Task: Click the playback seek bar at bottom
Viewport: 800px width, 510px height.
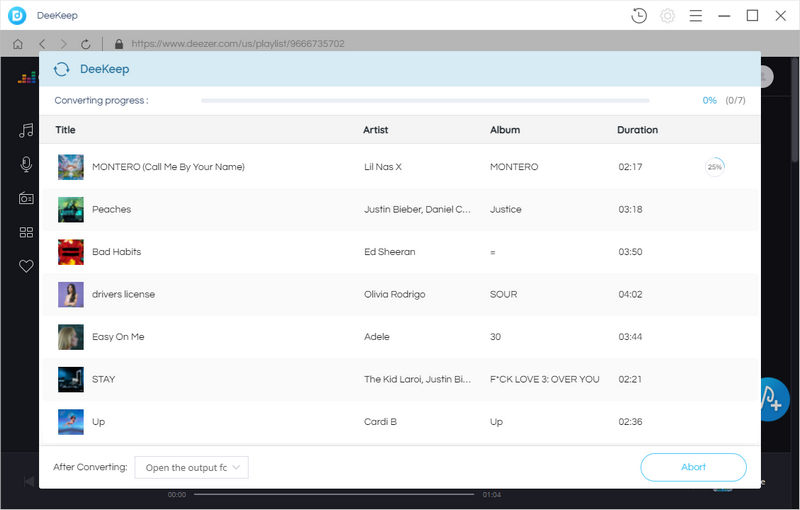Action: coord(334,494)
